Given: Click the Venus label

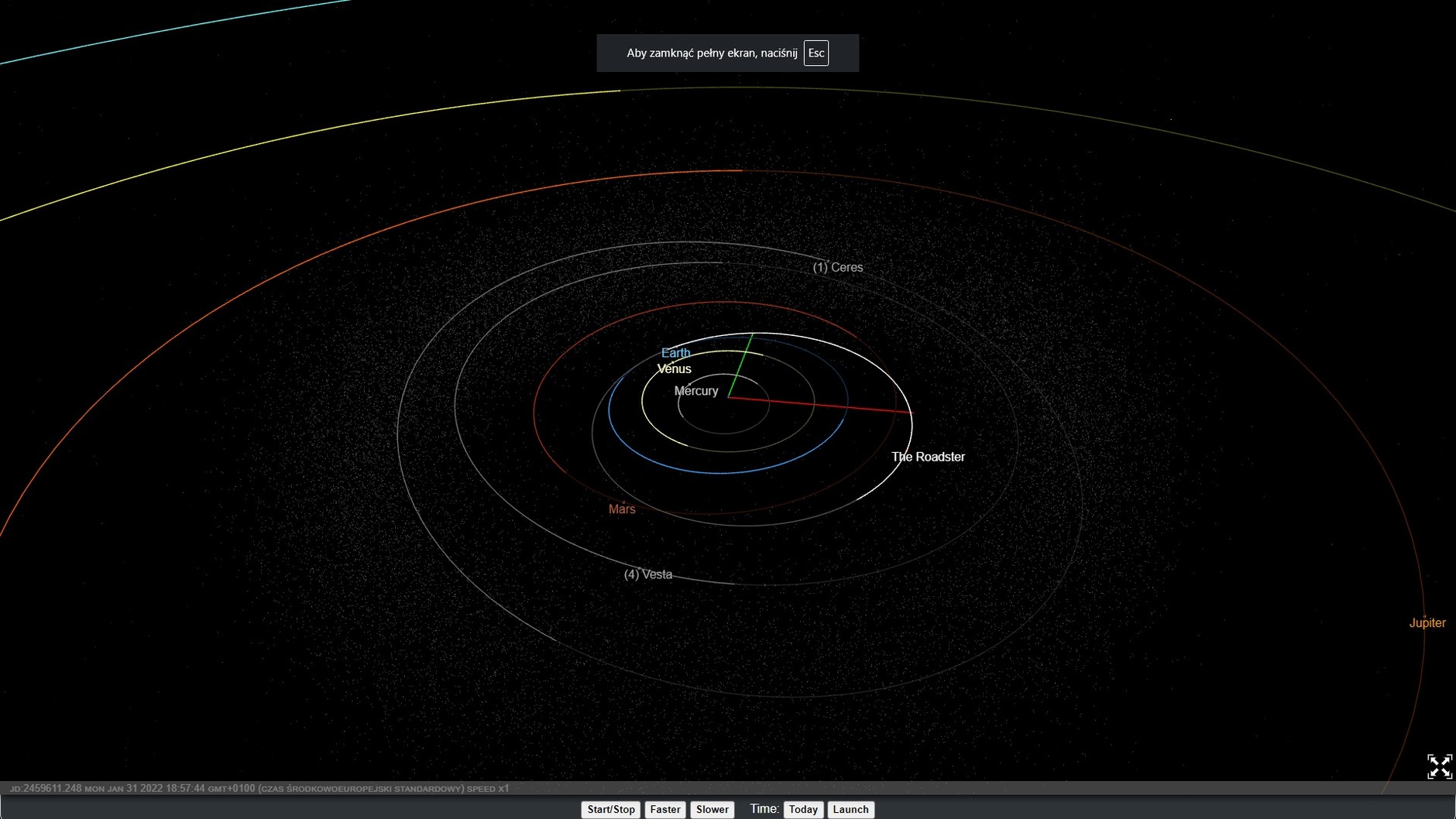Looking at the screenshot, I should (x=674, y=369).
